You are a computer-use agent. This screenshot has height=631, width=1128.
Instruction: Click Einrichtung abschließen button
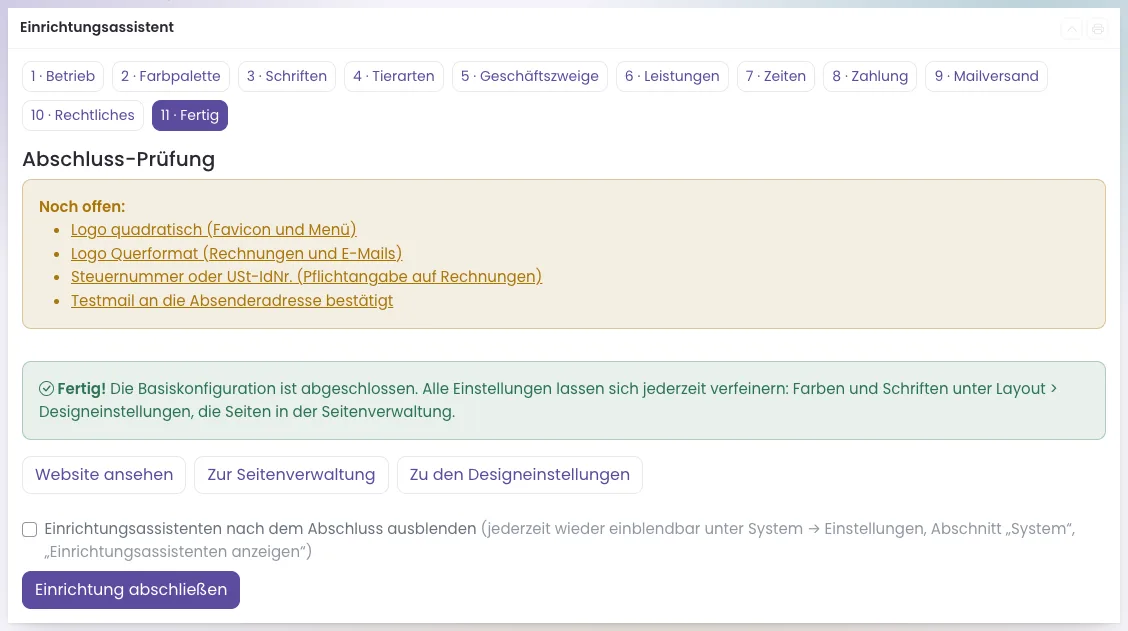click(x=131, y=590)
